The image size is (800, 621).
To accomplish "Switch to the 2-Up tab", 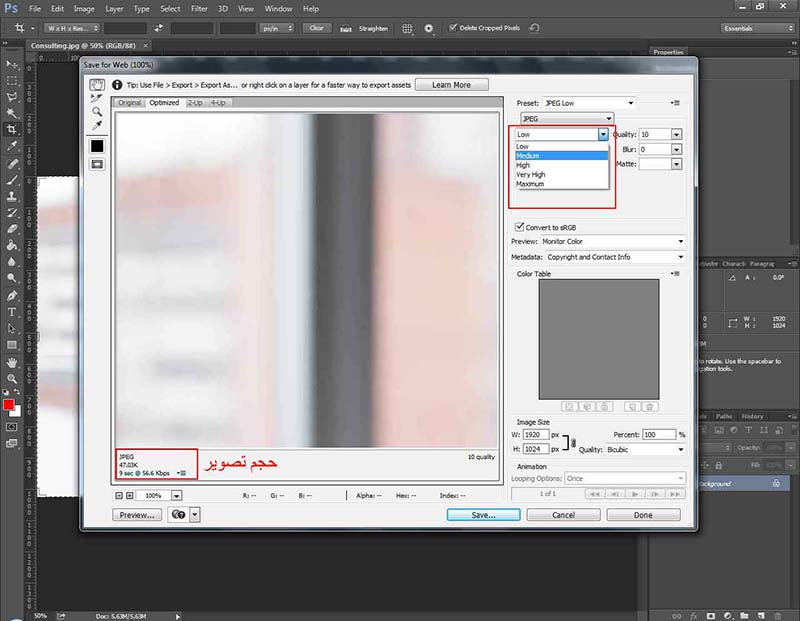I will 195,103.
